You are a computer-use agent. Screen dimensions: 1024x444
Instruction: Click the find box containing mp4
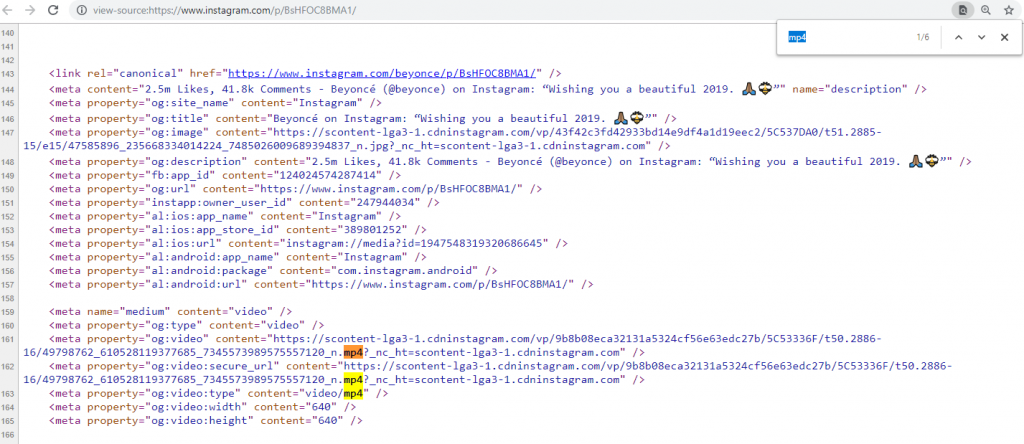pyautogui.click(x=846, y=37)
